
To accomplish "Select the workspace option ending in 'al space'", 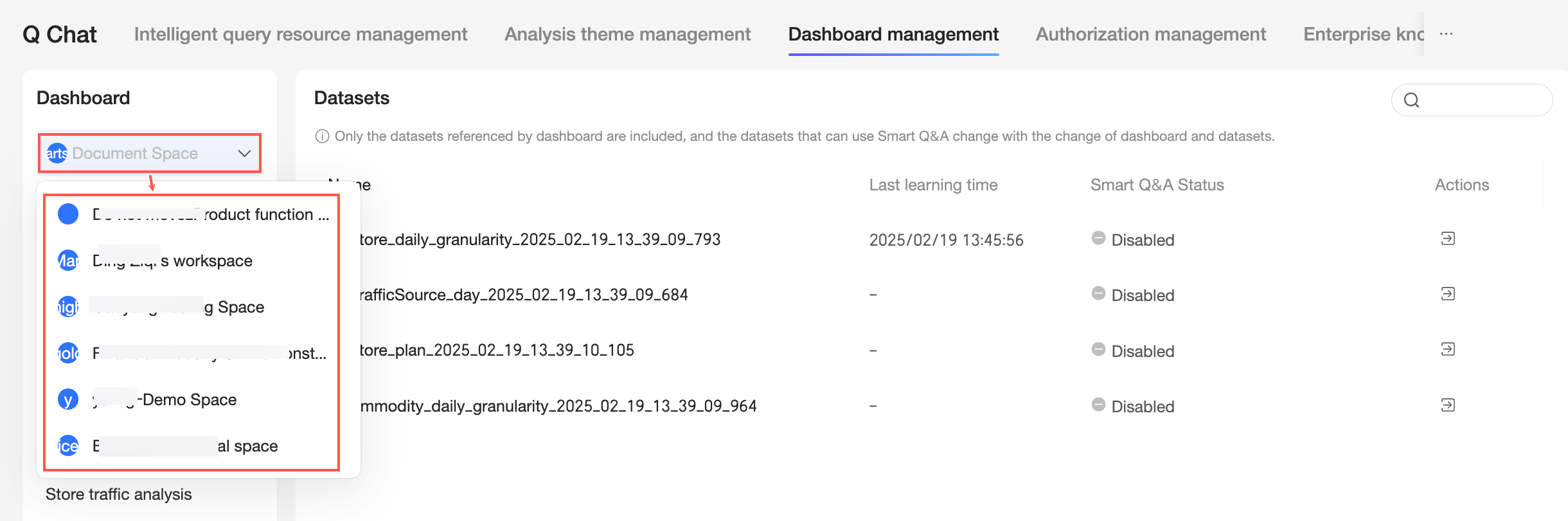I will tap(247, 446).
